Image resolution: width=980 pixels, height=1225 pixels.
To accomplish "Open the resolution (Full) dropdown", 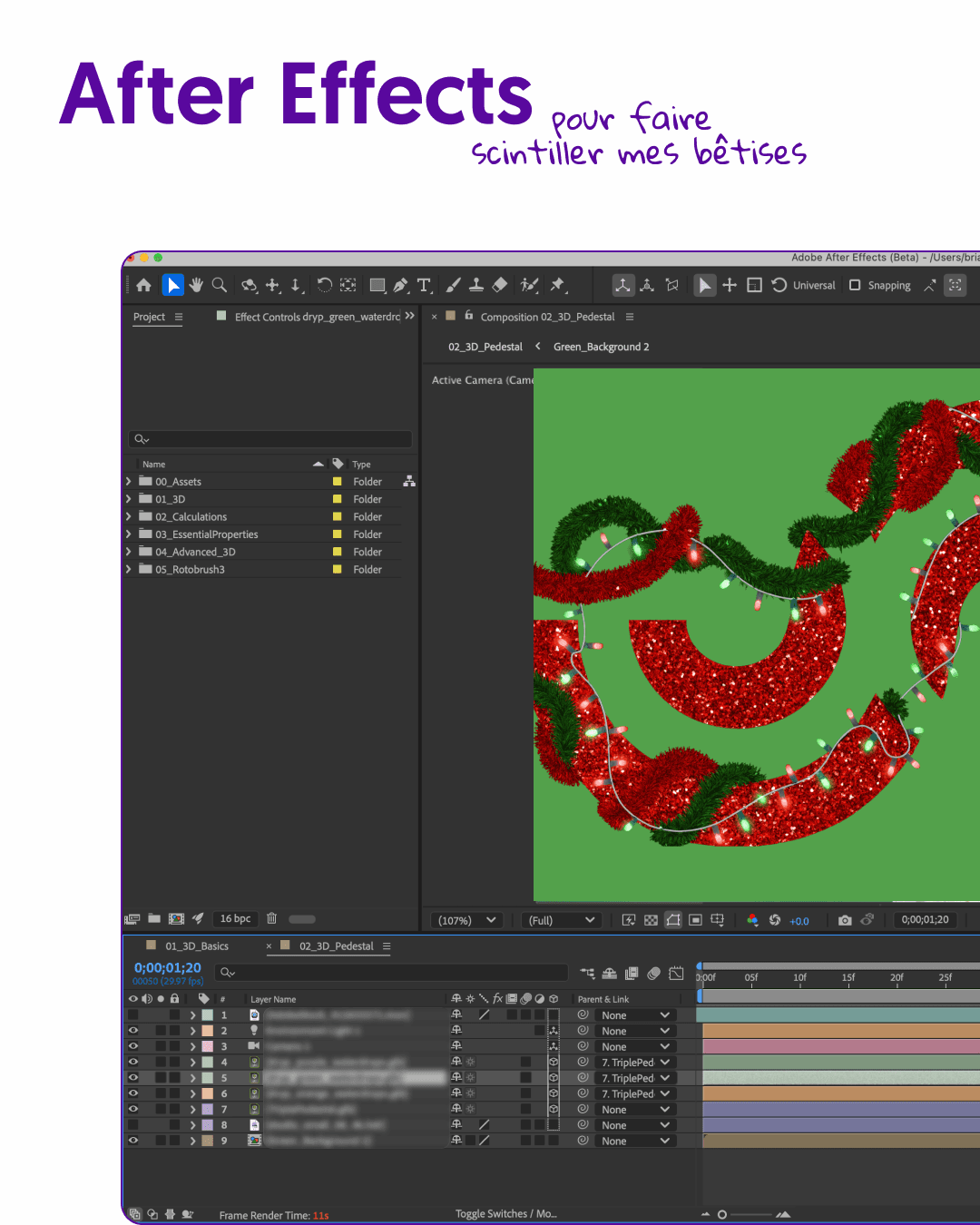I will click(x=563, y=920).
